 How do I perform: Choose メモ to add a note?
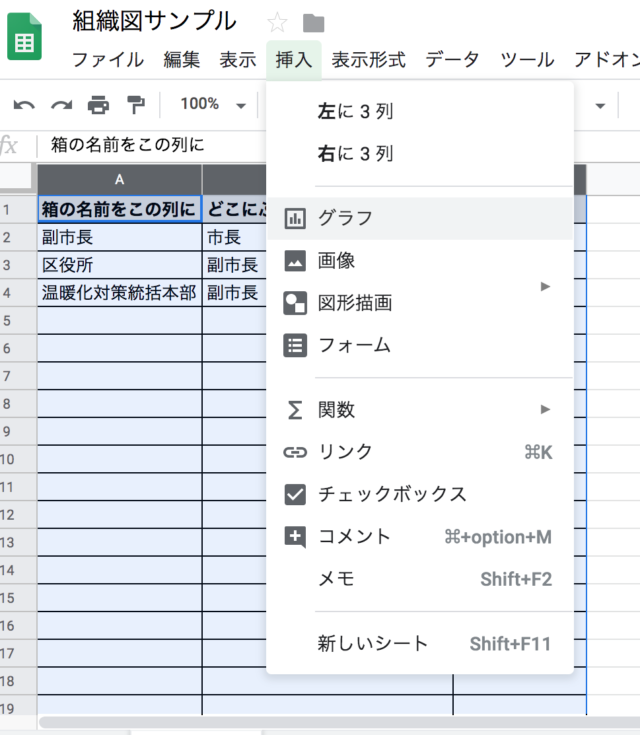tap(420, 579)
